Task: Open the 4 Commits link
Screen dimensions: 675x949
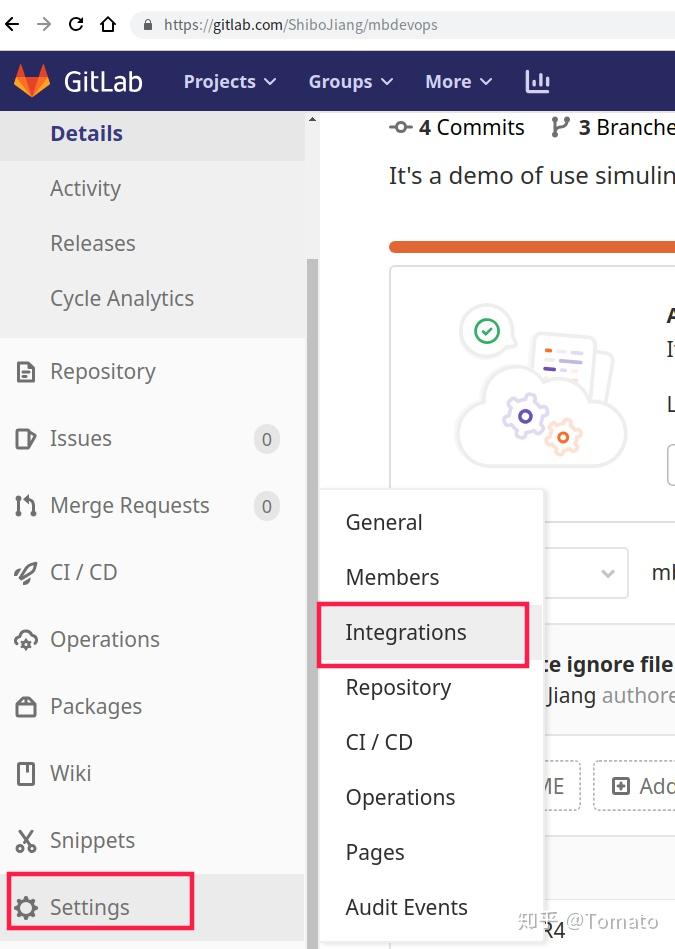Action: coord(458,128)
